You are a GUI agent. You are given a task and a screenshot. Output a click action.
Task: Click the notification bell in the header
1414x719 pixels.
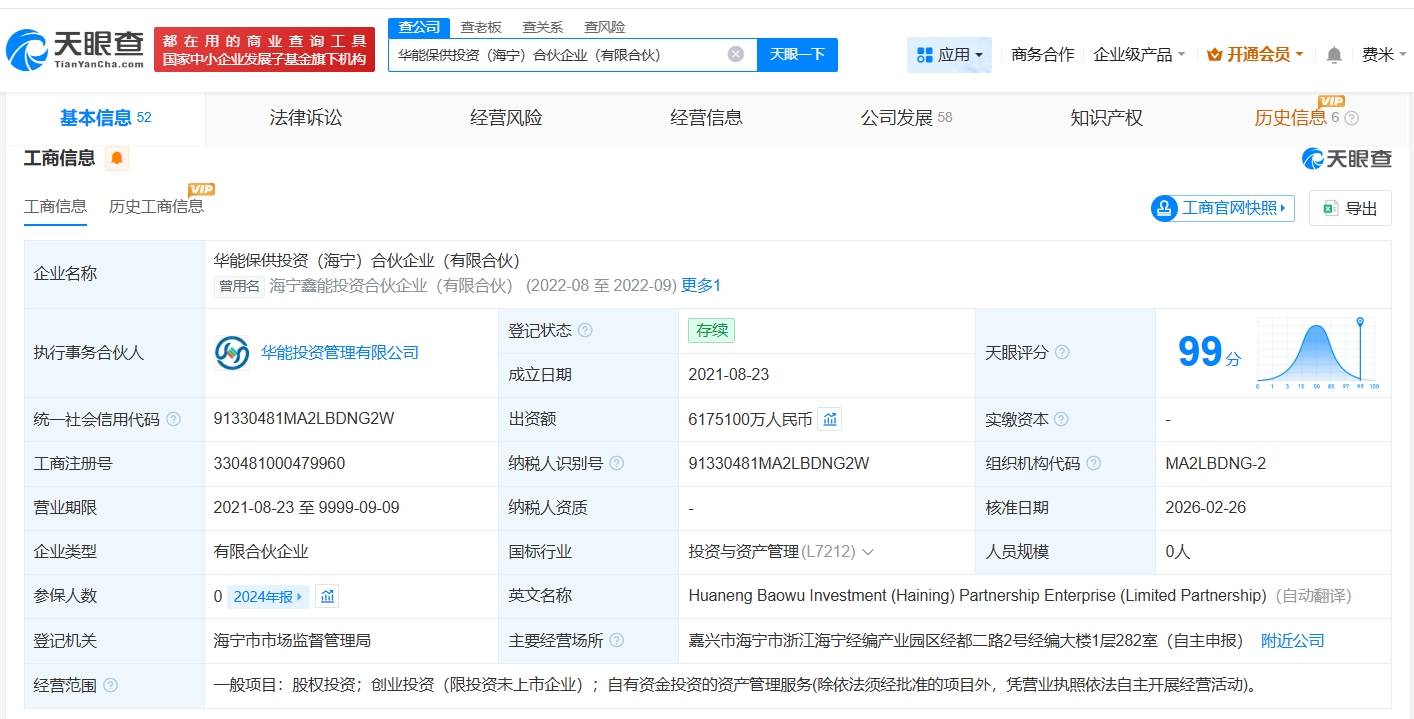(x=1333, y=55)
